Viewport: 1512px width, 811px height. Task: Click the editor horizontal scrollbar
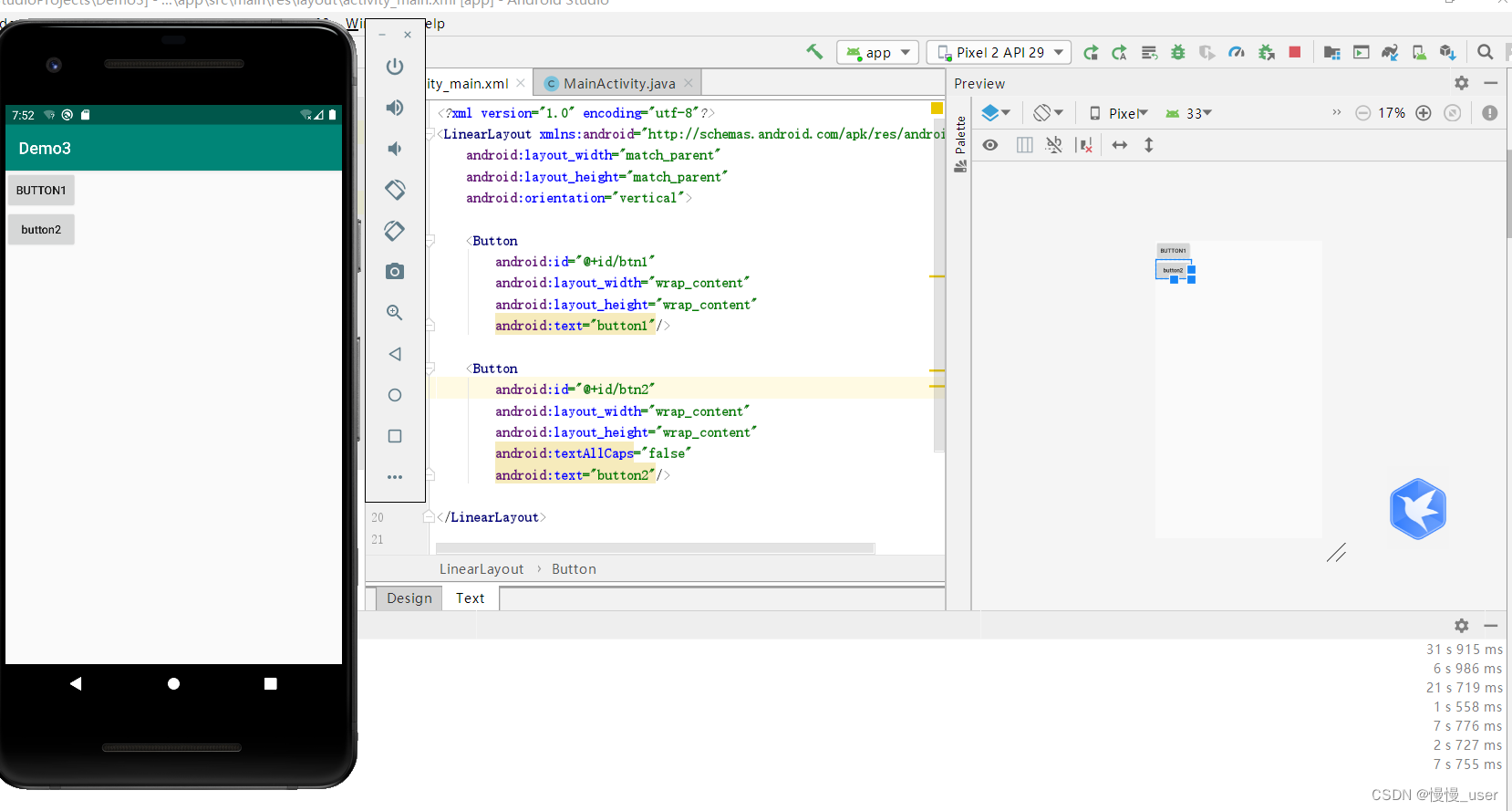(655, 548)
